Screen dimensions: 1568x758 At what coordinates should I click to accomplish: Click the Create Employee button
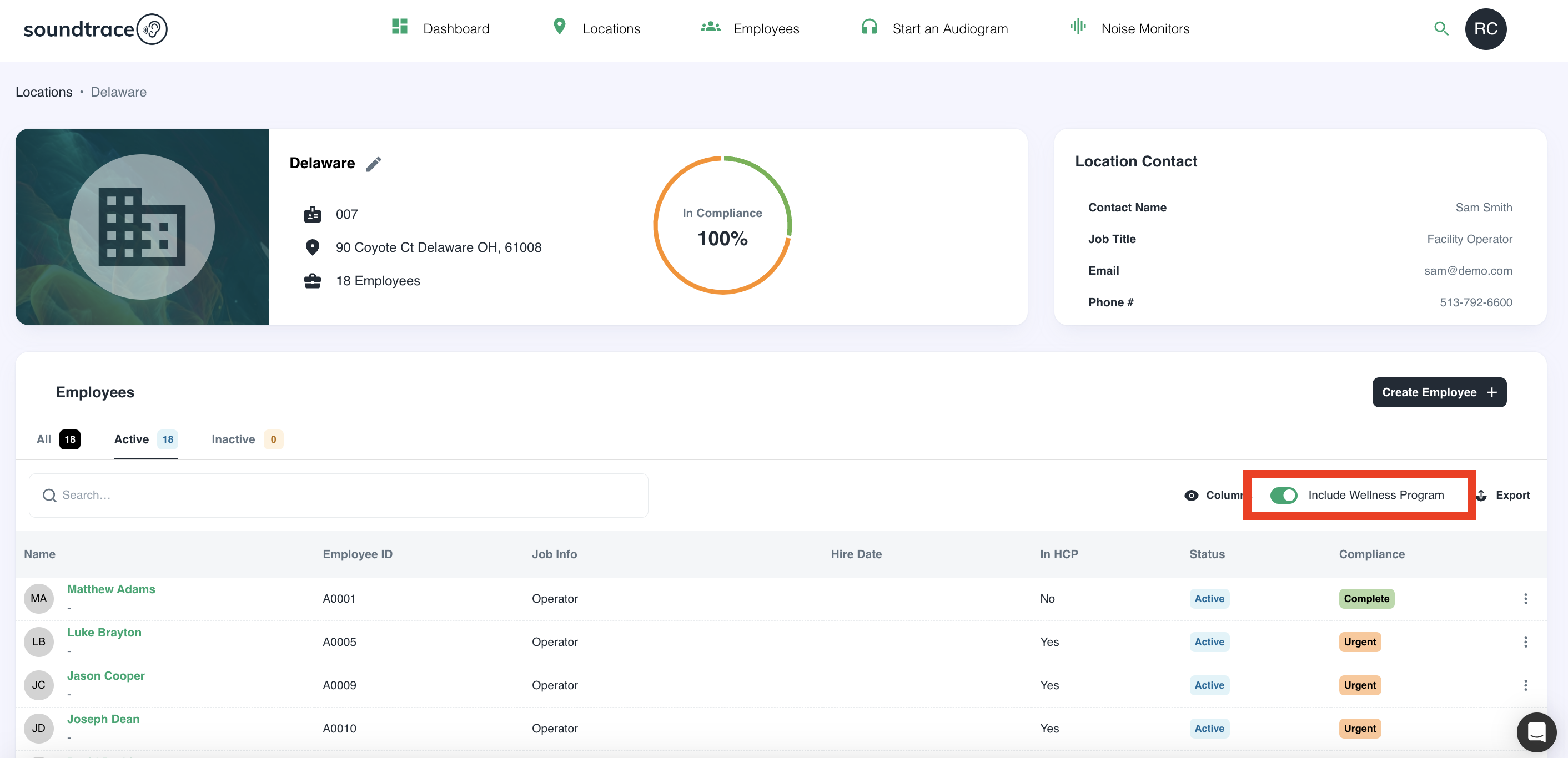[1439, 392]
